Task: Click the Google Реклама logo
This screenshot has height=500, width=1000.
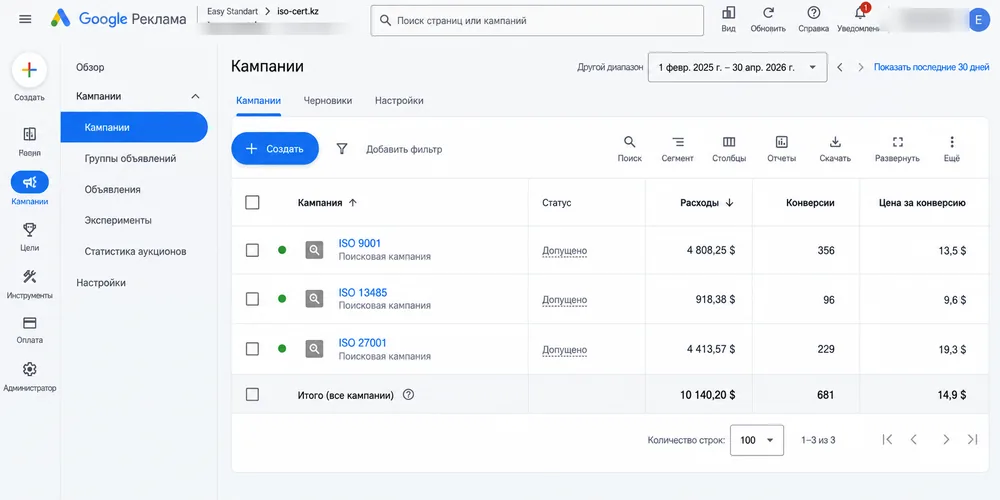Action: [119, 19]
